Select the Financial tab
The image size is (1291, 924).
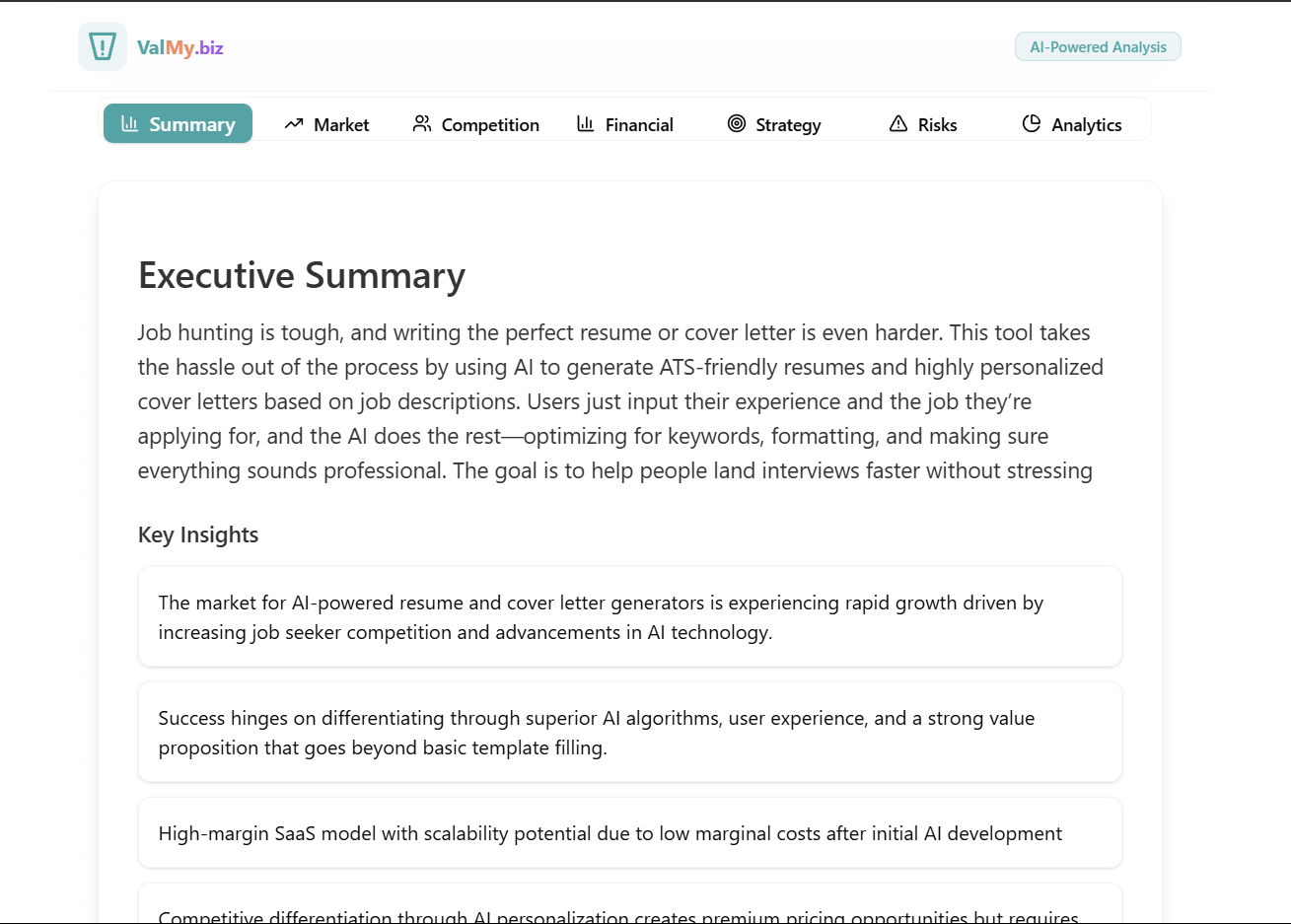click(x=625, y=124)
